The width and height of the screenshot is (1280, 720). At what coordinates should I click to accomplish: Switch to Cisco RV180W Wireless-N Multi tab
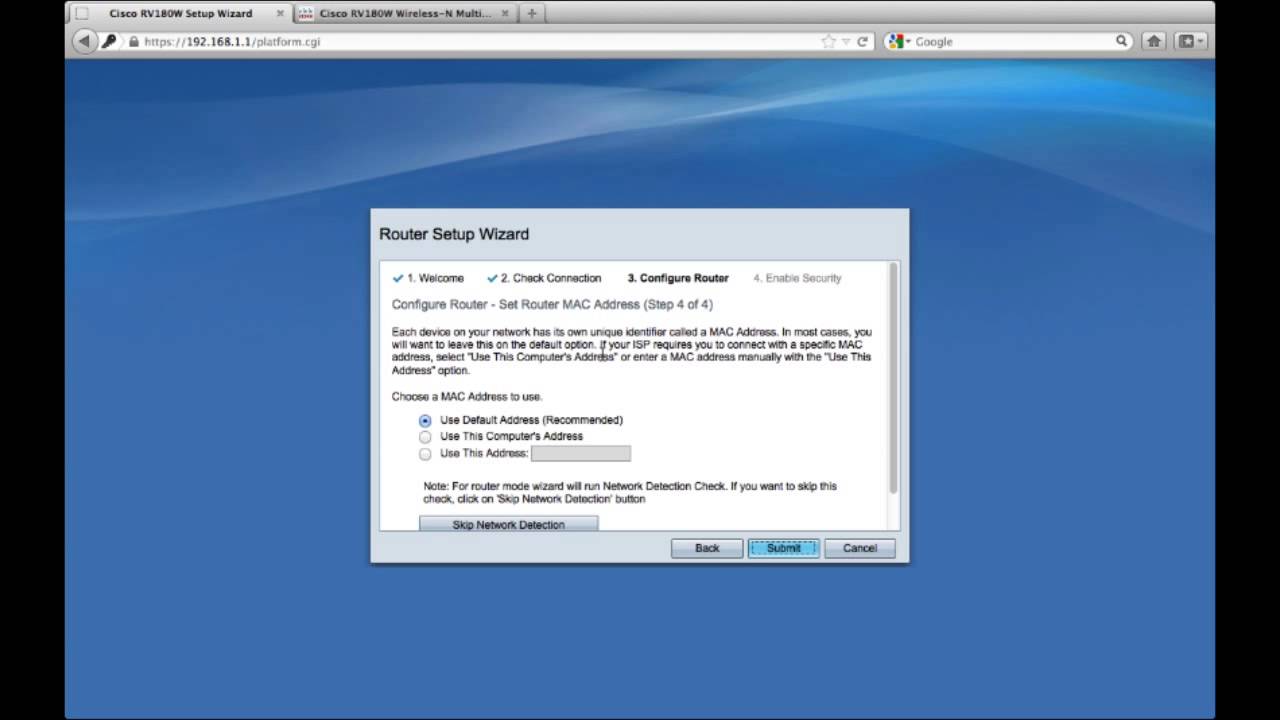405,14
